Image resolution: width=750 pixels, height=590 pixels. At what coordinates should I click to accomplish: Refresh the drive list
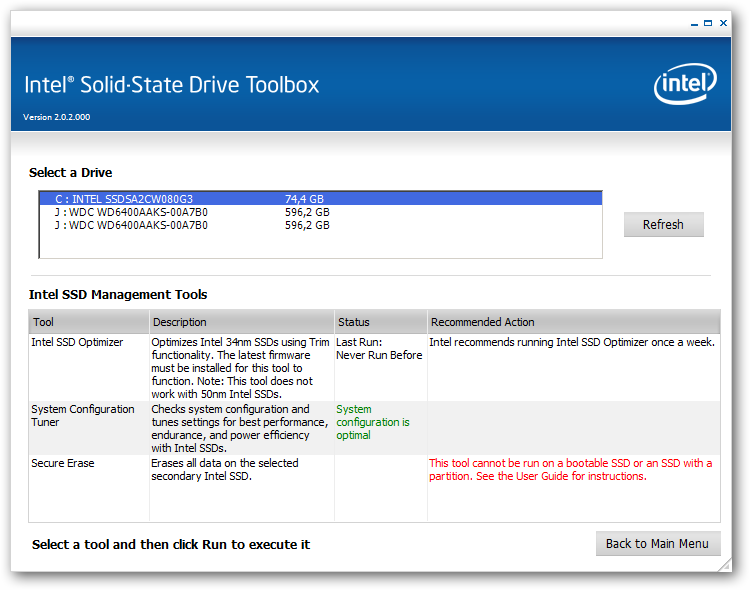coord(663,224)
